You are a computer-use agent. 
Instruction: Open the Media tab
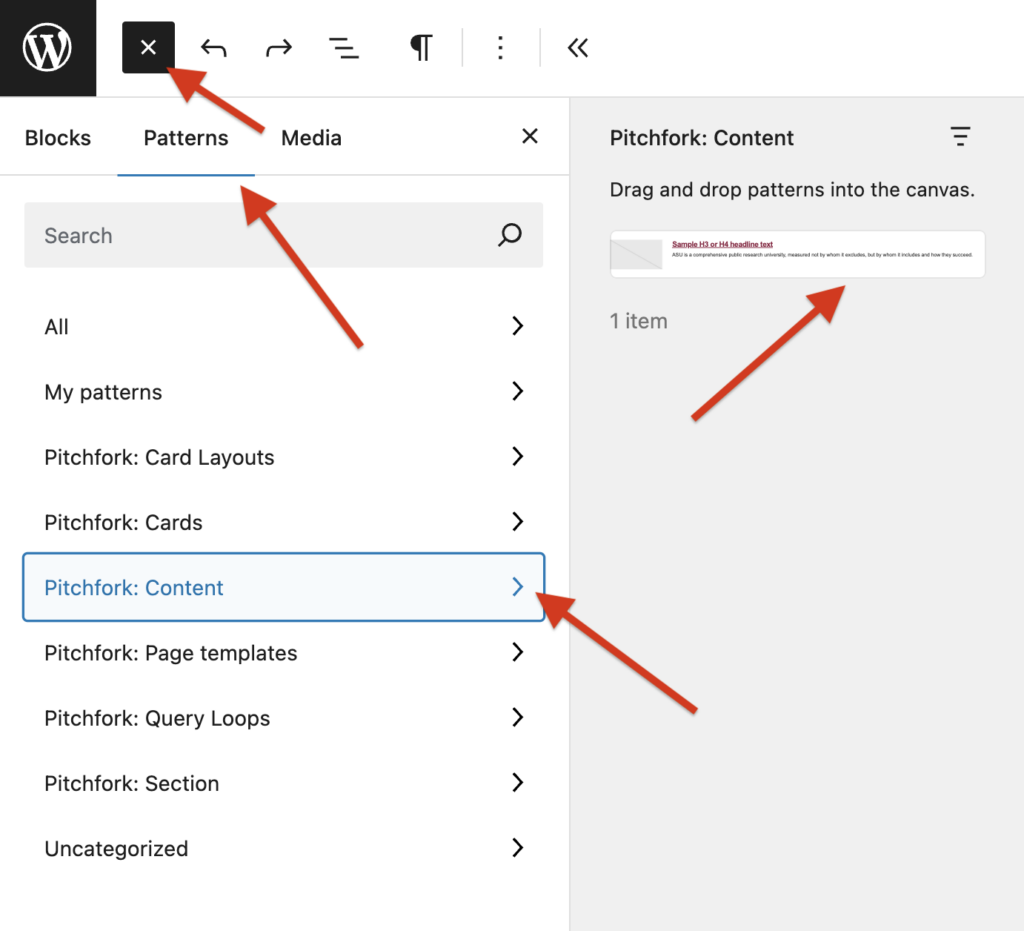[x=312, y=138]
